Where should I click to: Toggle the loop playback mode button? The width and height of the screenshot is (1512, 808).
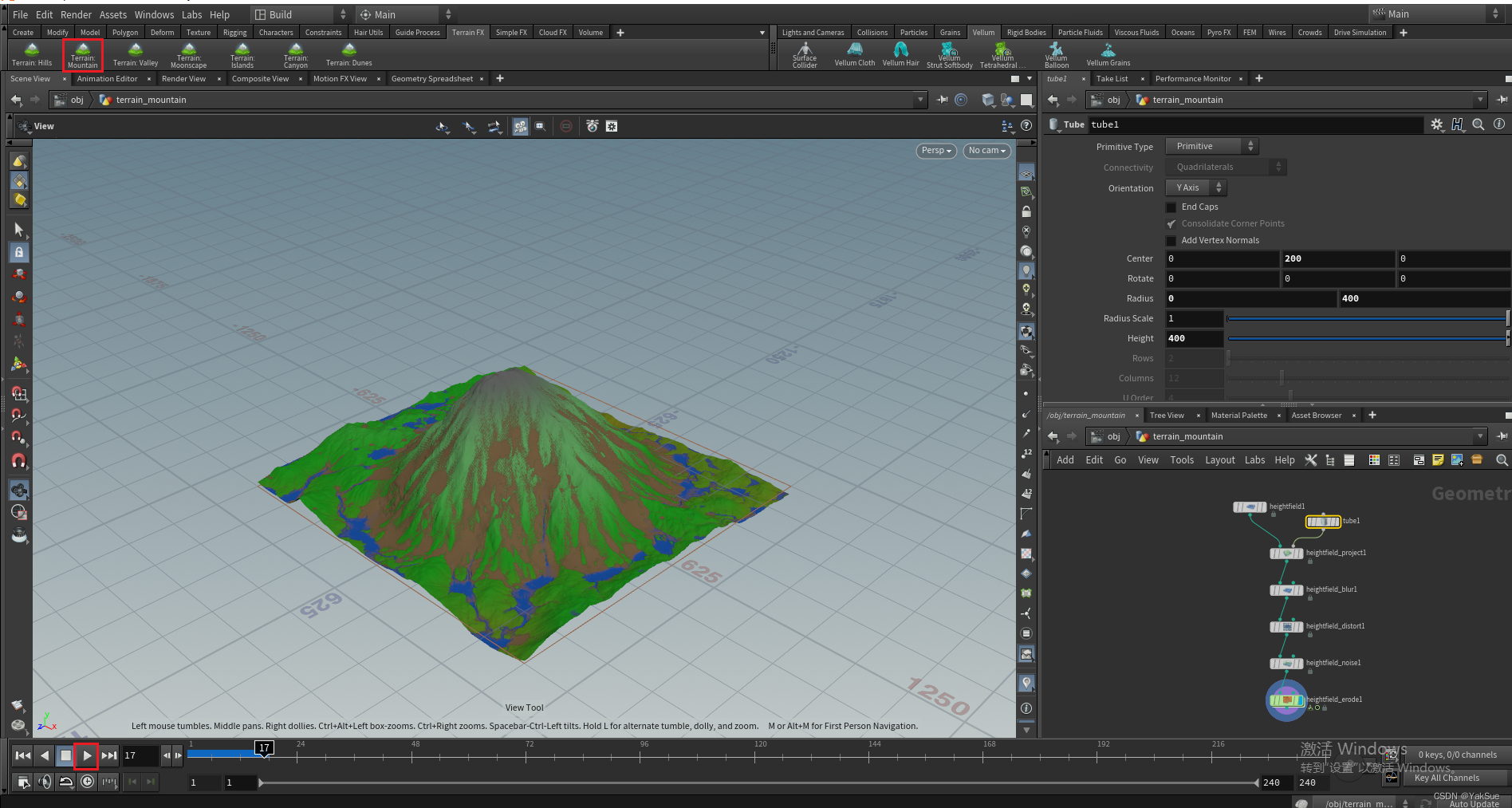(66, 782)
